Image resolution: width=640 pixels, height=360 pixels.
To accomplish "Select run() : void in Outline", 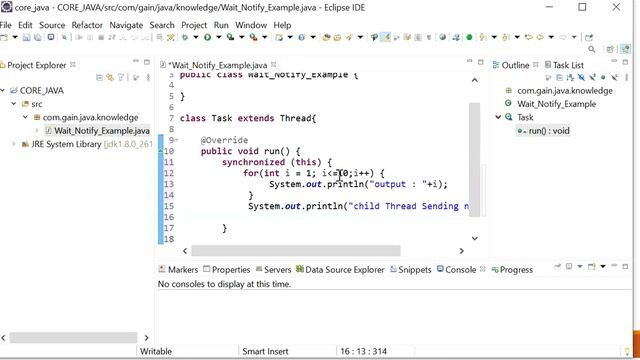I will point(549,131).
